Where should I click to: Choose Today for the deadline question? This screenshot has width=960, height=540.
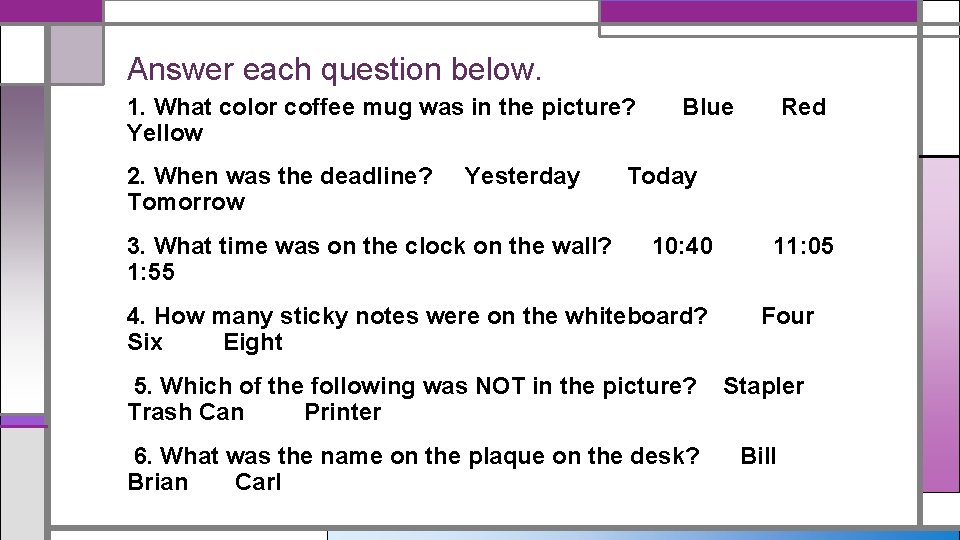point(662,176)
